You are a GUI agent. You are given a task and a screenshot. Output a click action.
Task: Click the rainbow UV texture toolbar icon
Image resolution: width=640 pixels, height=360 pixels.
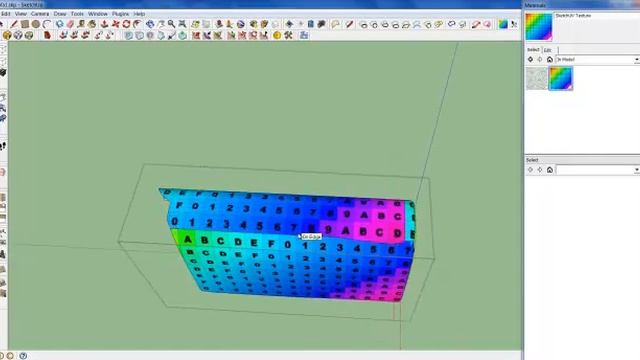503,24
